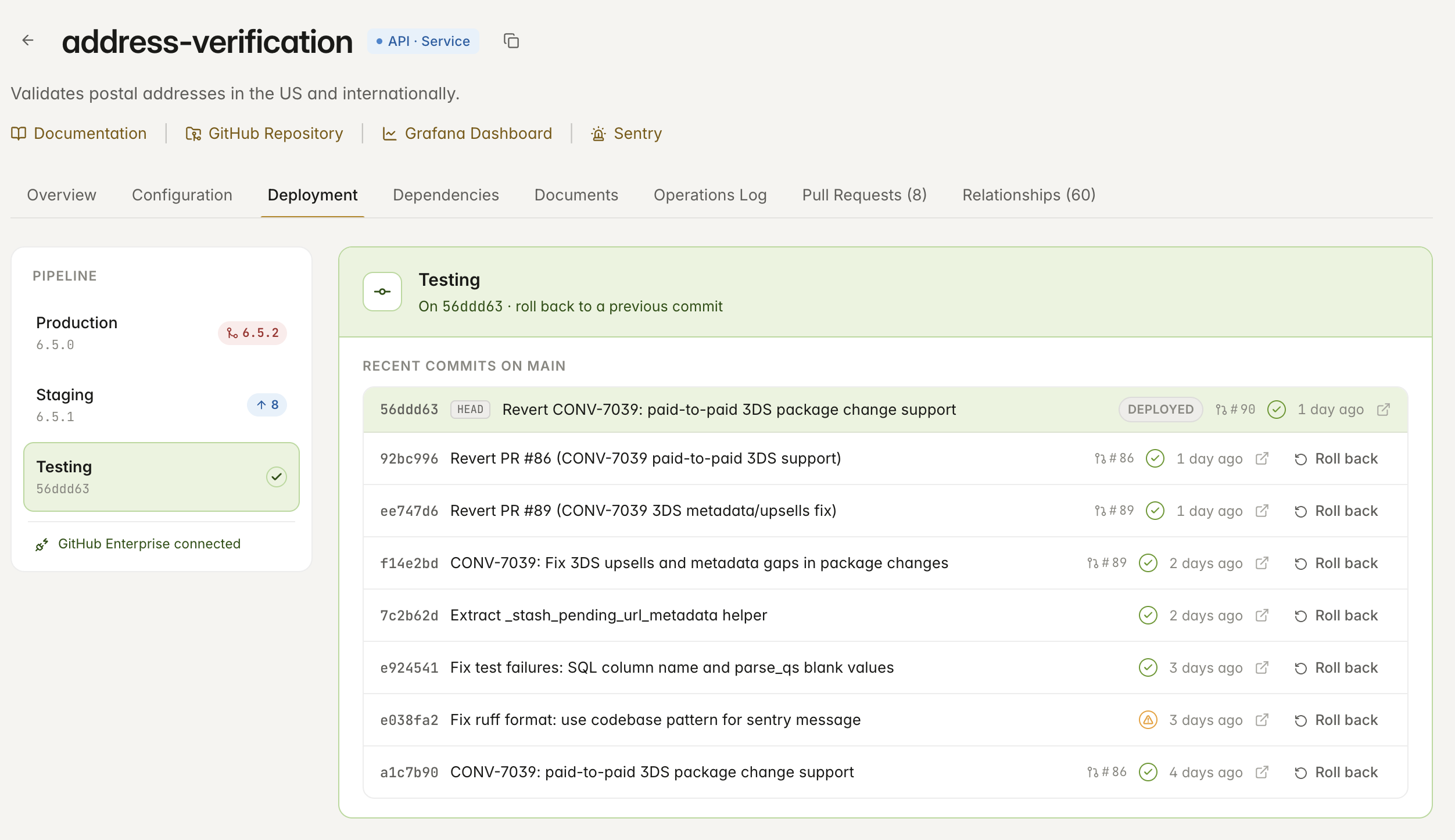
Task: Click the check status icon on commit ee747d6
Action: pos(1155,511)
